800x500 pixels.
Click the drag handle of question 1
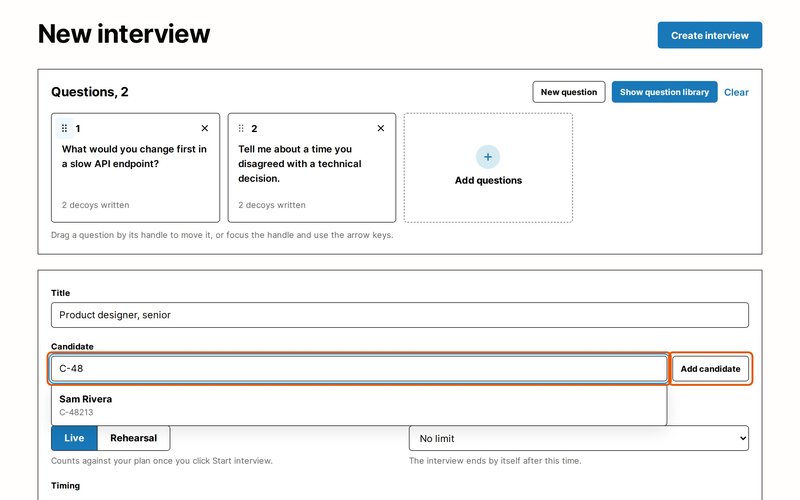64,128
